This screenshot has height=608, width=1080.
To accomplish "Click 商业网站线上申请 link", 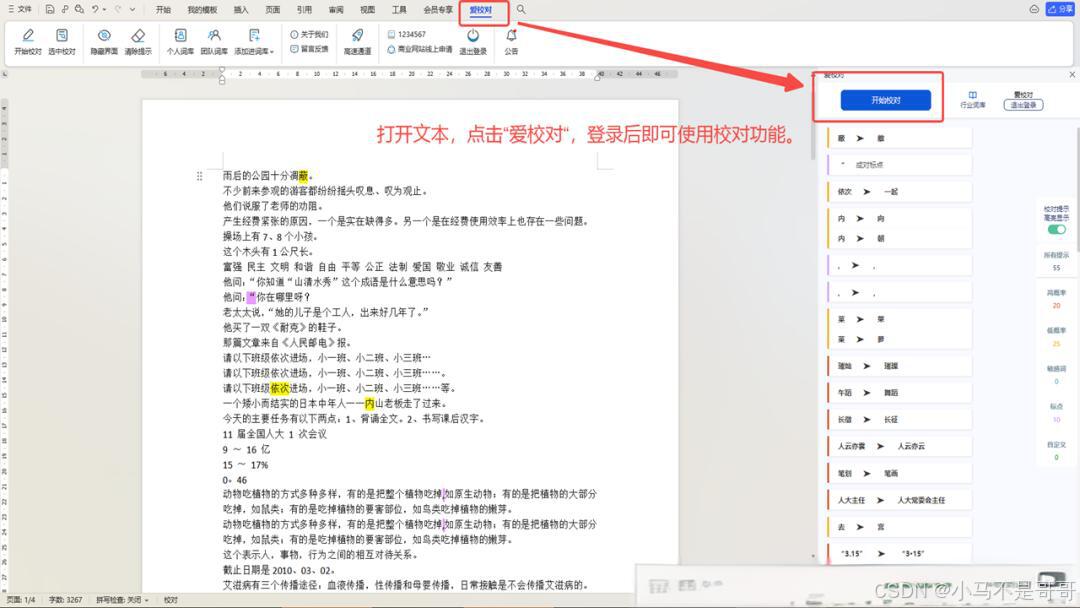I will [419, 50].
